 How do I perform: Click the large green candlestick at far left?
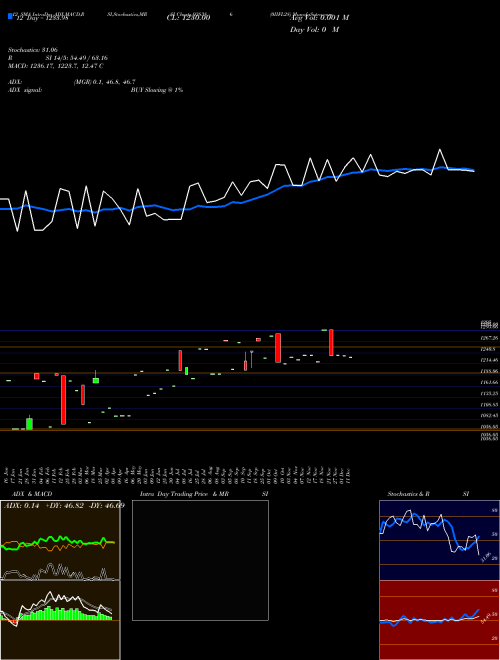pyautogui.click(x=29, y=423)
